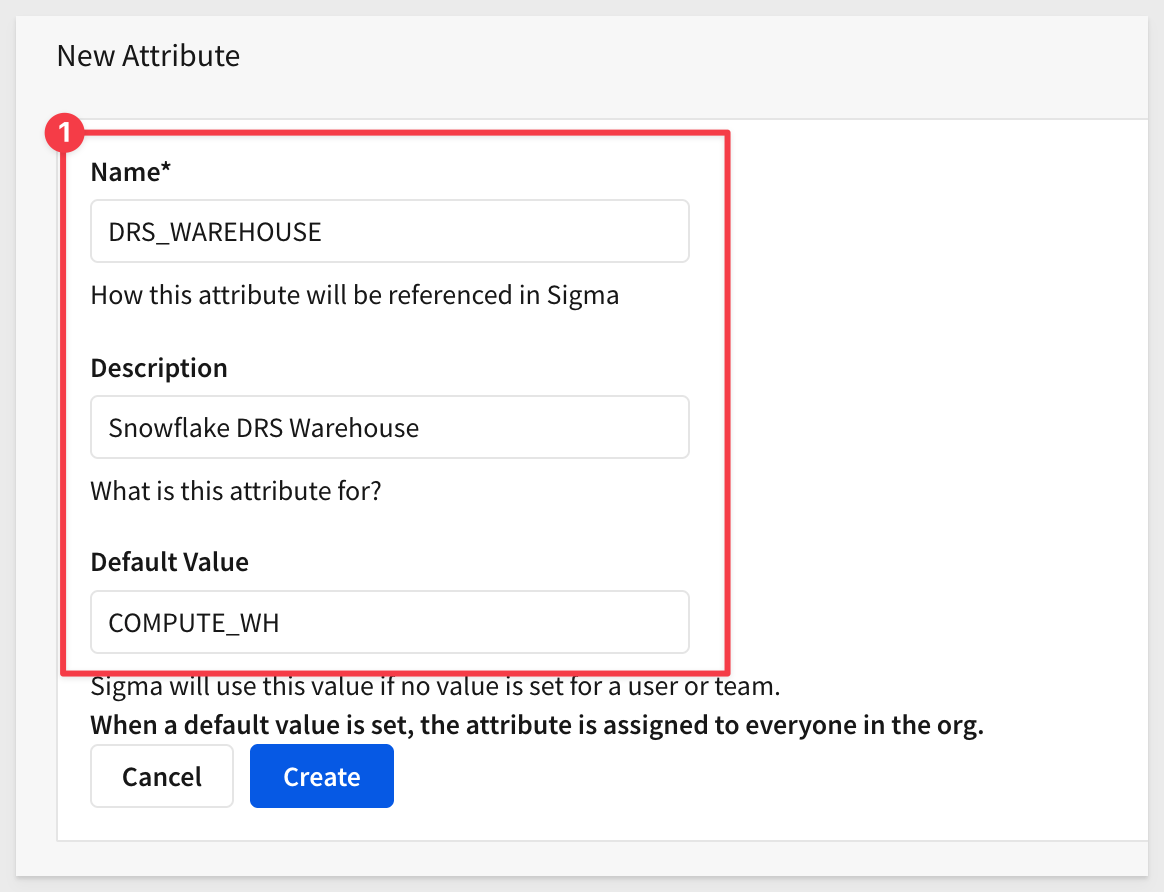Click the Default Value field label
1164x892 pixels.
pyautogui.click(x=169, y=562)
